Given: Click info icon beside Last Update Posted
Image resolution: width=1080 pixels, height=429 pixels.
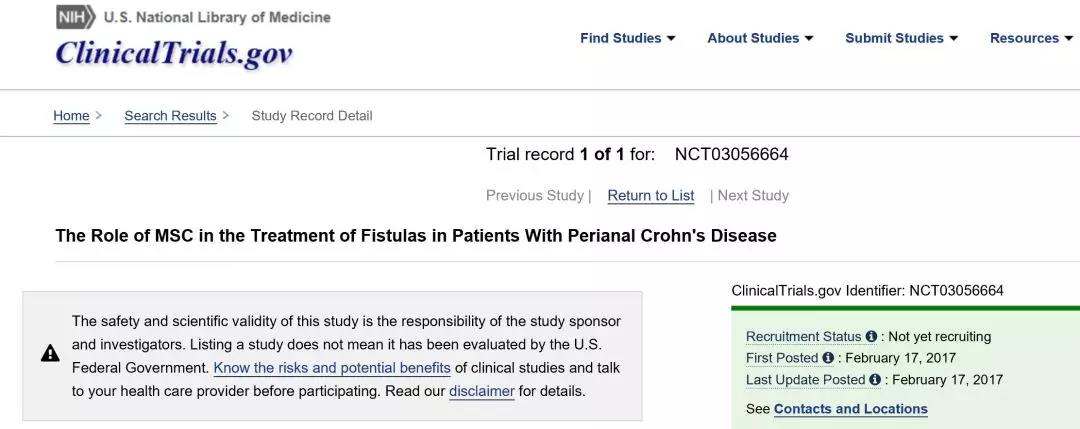Looking at the screenshot, I should 875,380.
